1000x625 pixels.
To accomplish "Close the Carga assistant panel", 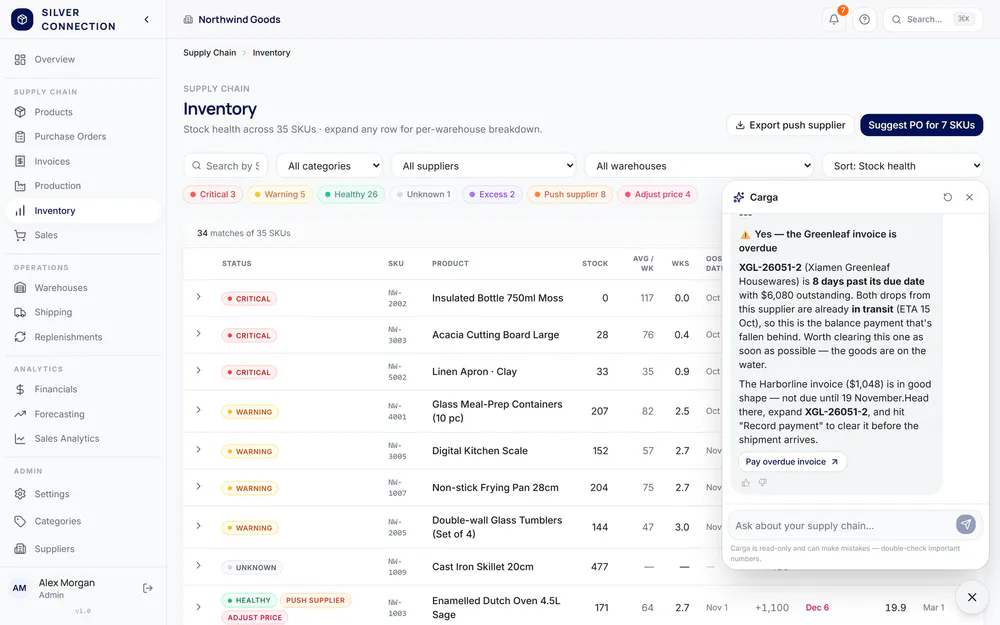I will point(969,197).
